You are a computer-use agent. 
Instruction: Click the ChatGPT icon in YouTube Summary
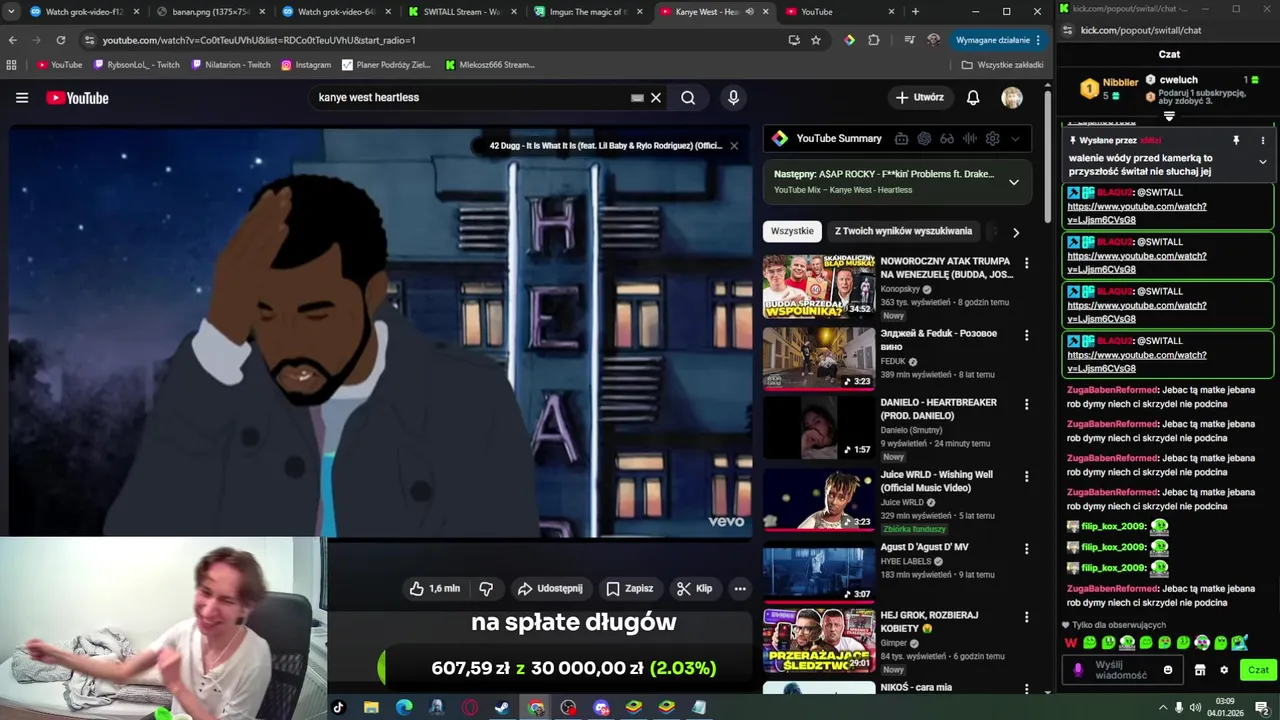pos(924,139)
